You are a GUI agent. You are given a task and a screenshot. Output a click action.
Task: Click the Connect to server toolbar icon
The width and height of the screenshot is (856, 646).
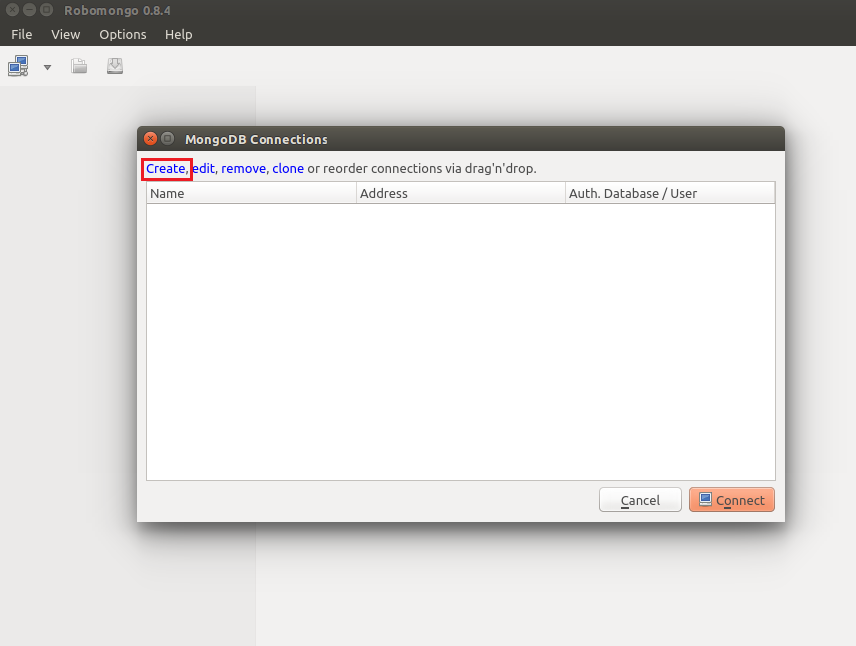click(x=18, y=66)
